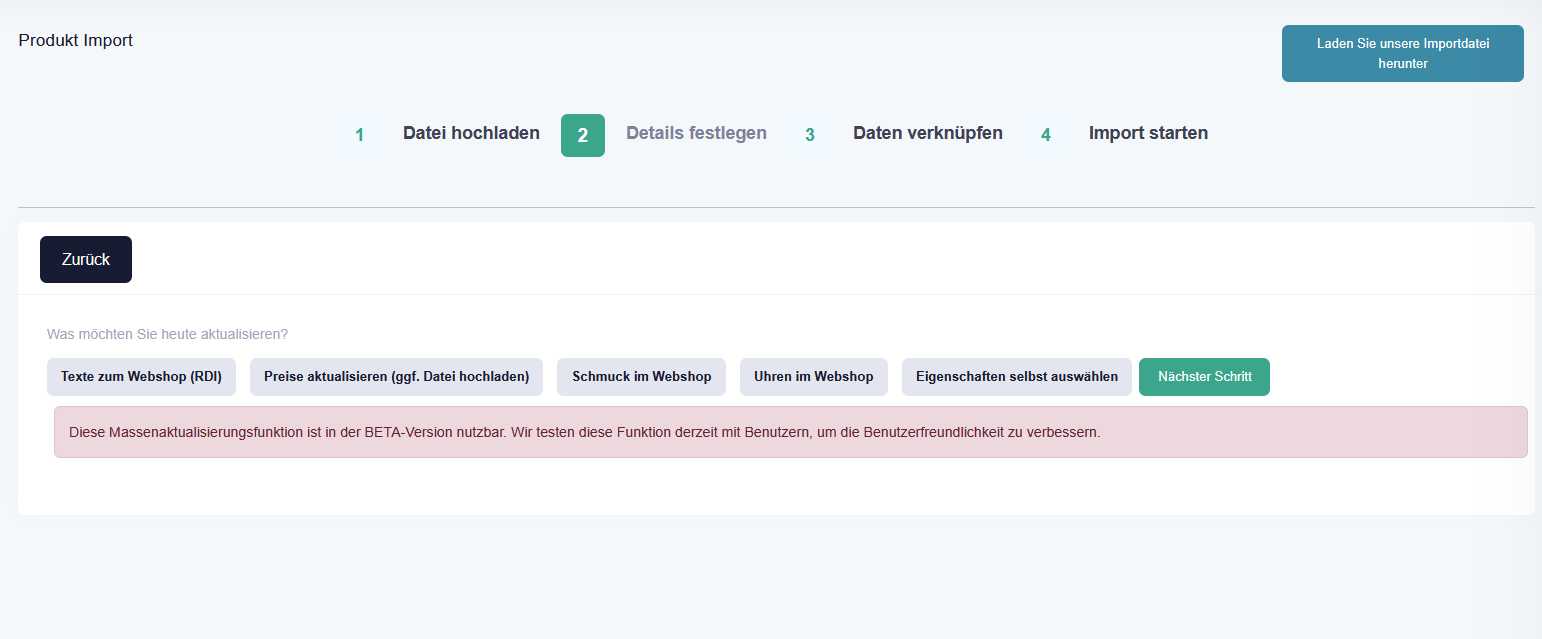This screenshot has width=1542, height=639.
Task: Click the highlighted step 2 number badge
Action: tap(583, 135)
